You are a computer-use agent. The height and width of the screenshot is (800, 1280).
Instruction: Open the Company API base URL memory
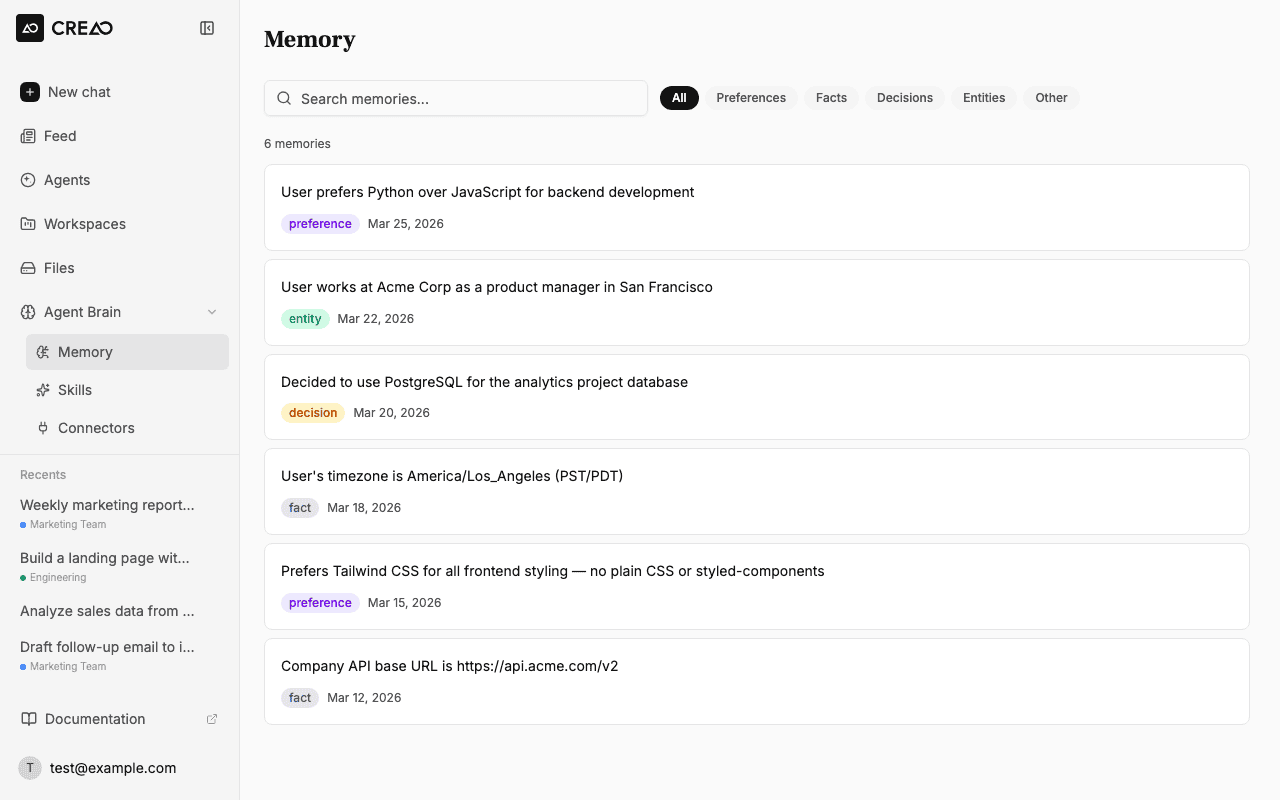757,682
